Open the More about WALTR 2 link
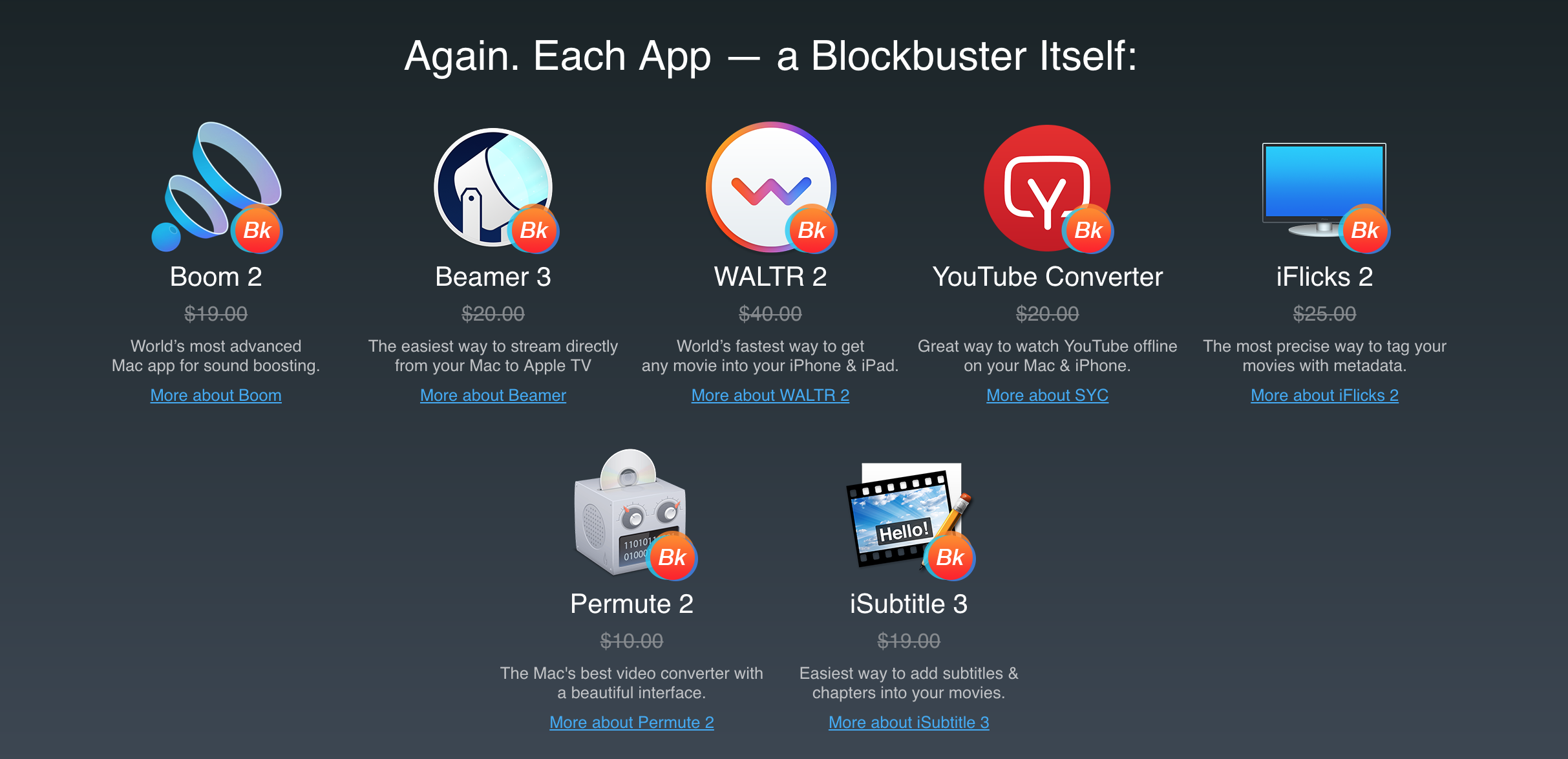Viewport: 1568px width, 759px height. coord(770,395)
